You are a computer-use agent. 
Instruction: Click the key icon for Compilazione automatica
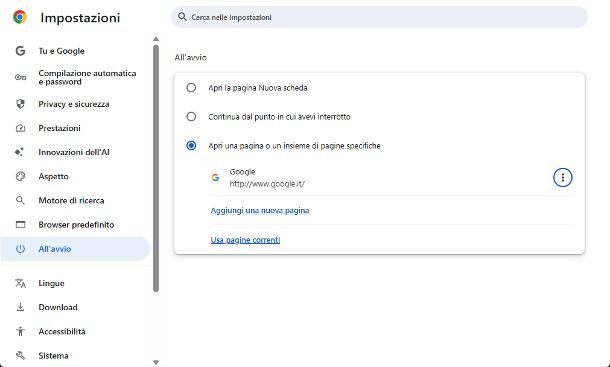pyautogui.click(x=20, y=77)
